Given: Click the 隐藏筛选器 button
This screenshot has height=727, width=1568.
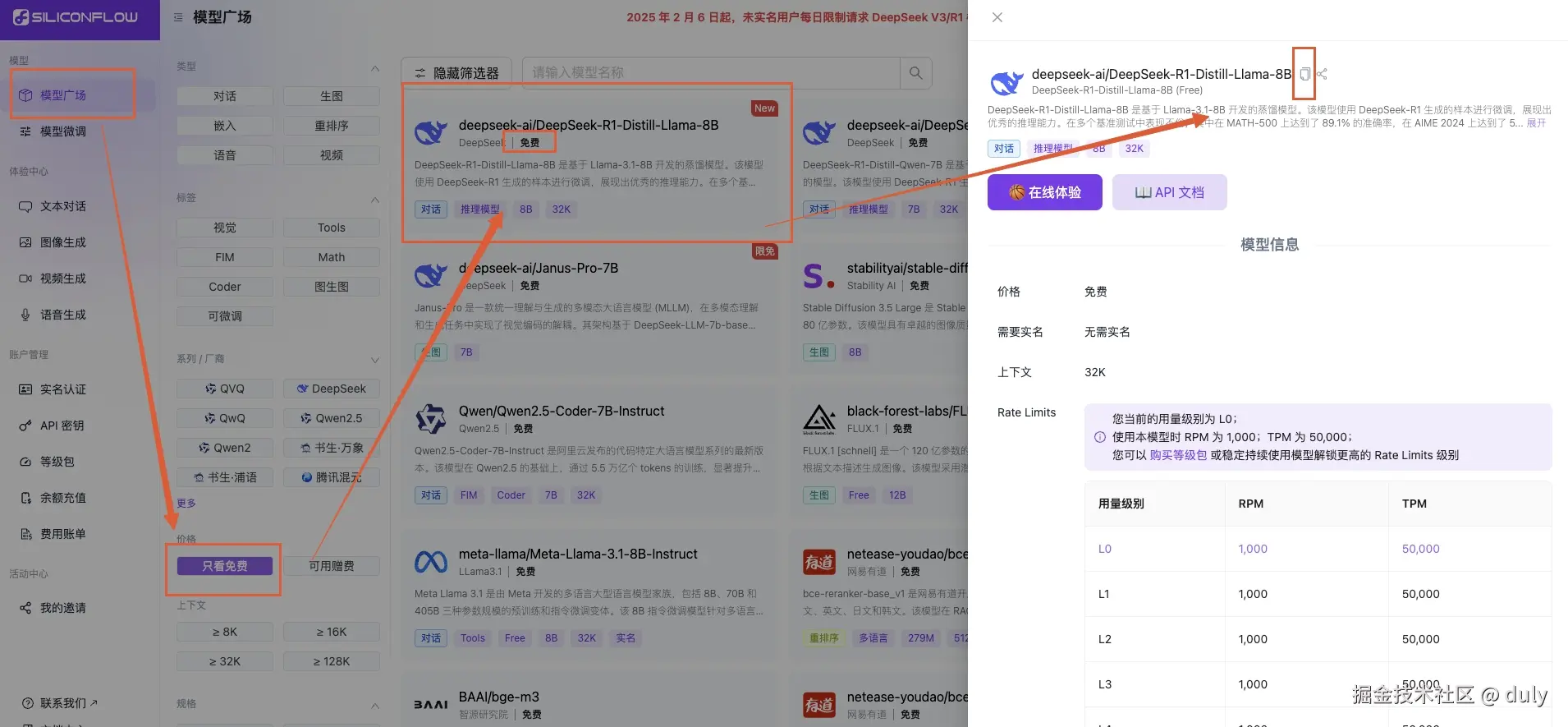Looking at the screenshot, I should coord(456,73).
